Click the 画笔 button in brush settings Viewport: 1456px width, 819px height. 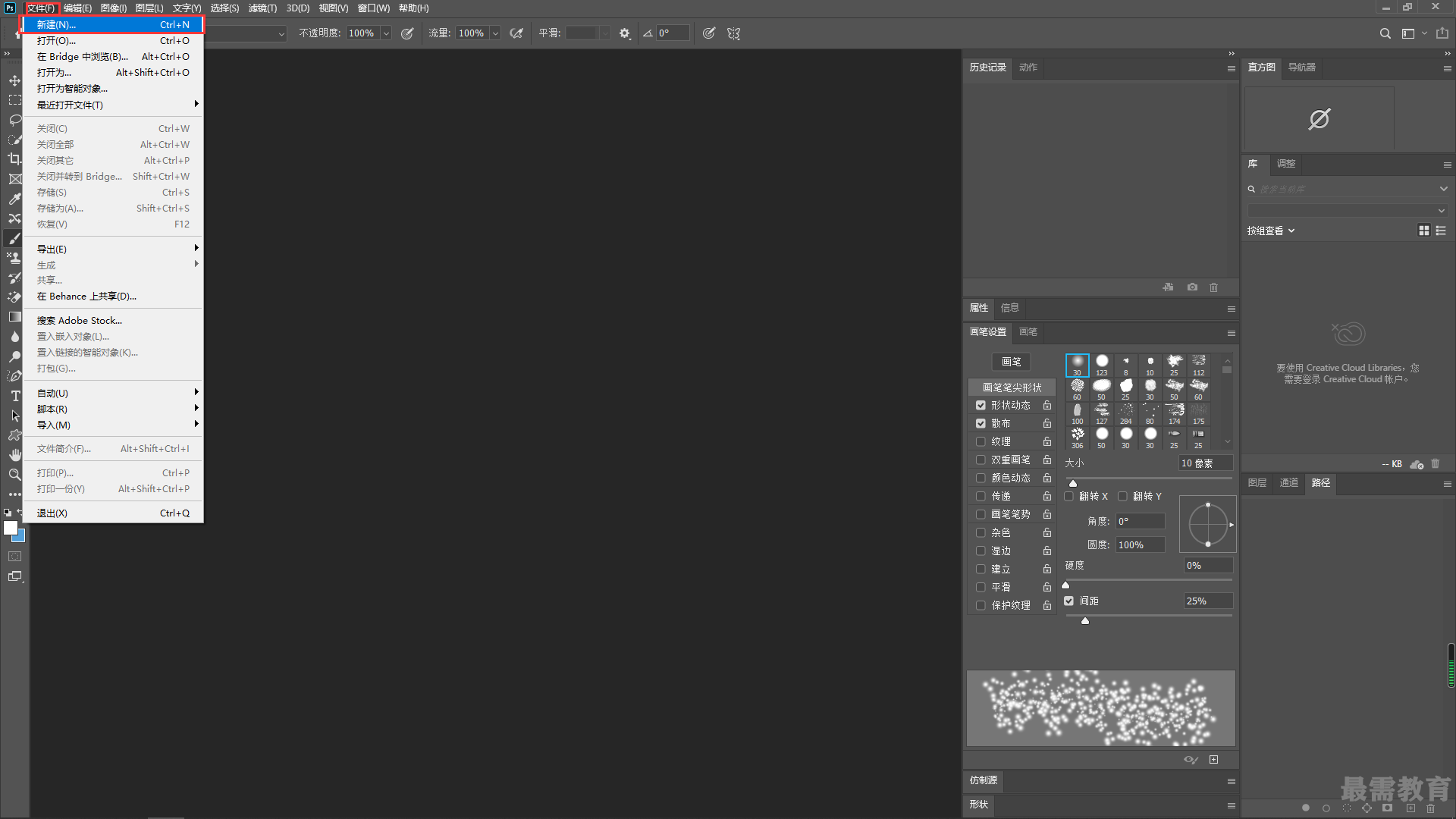pos(1012,362)
